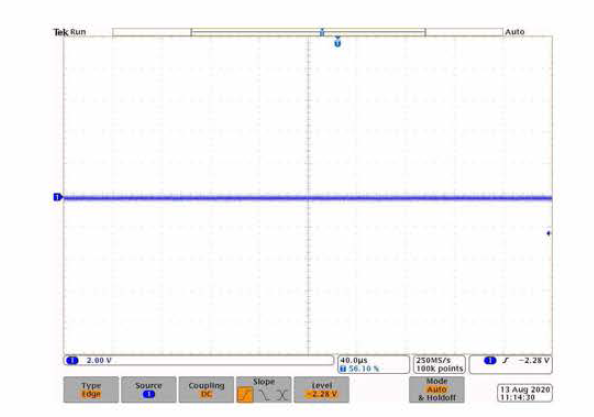Click the record view bar at top
This screenshot has height=417, width=594.
[x=308, y=32]
